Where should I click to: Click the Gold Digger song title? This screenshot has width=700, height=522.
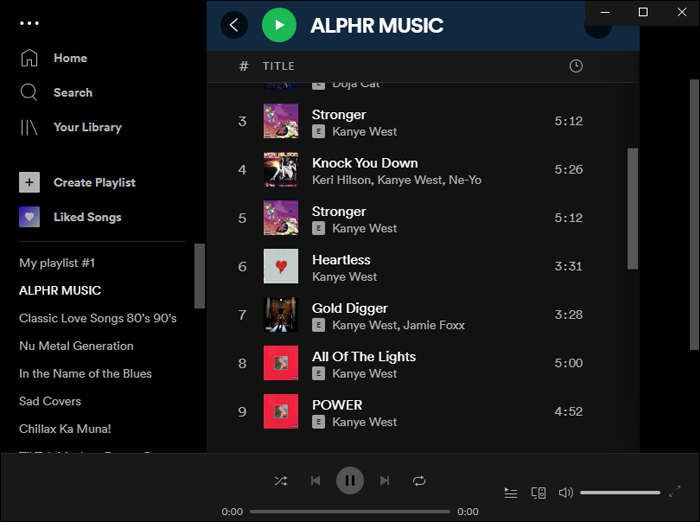[x=350, y=308]
